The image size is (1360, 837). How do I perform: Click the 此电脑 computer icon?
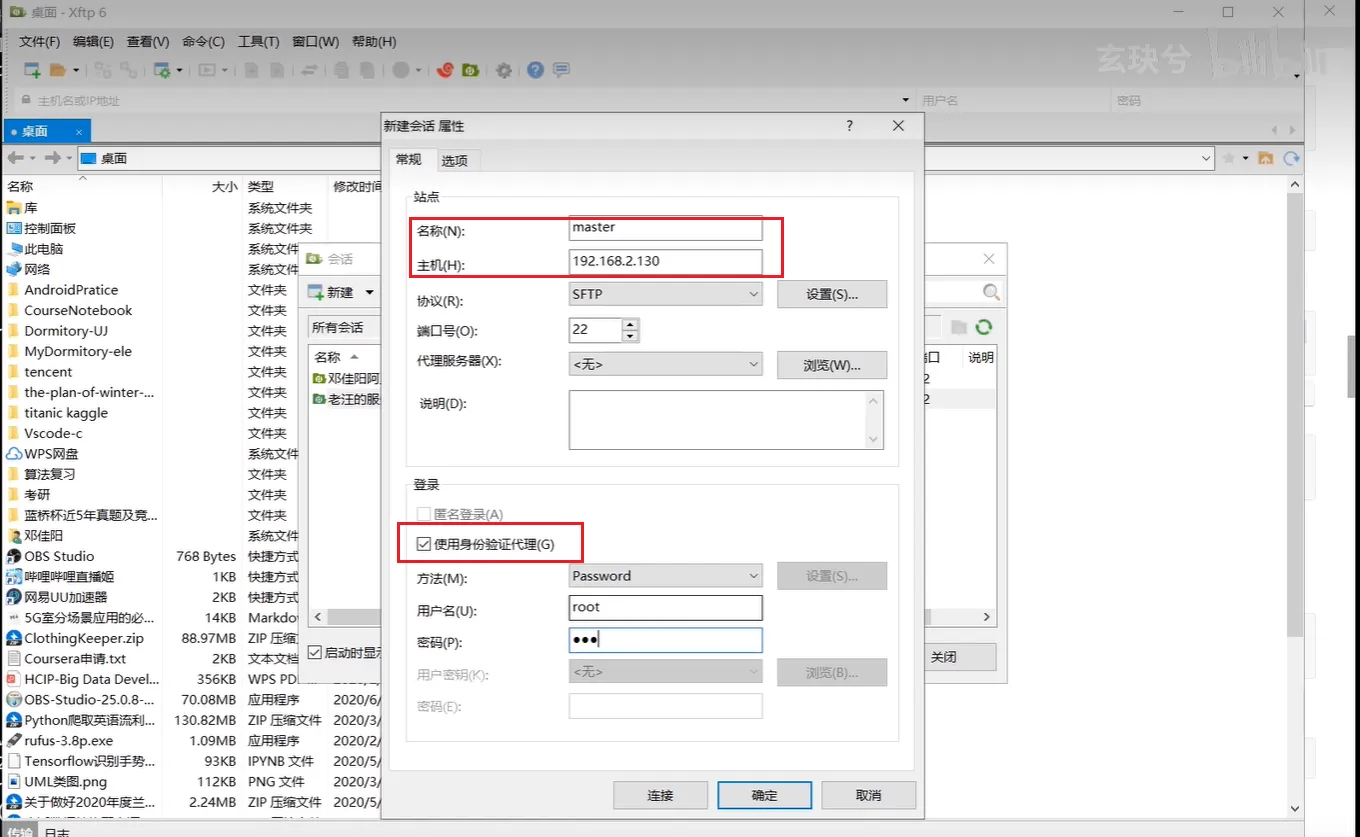[x=14, y=249]
